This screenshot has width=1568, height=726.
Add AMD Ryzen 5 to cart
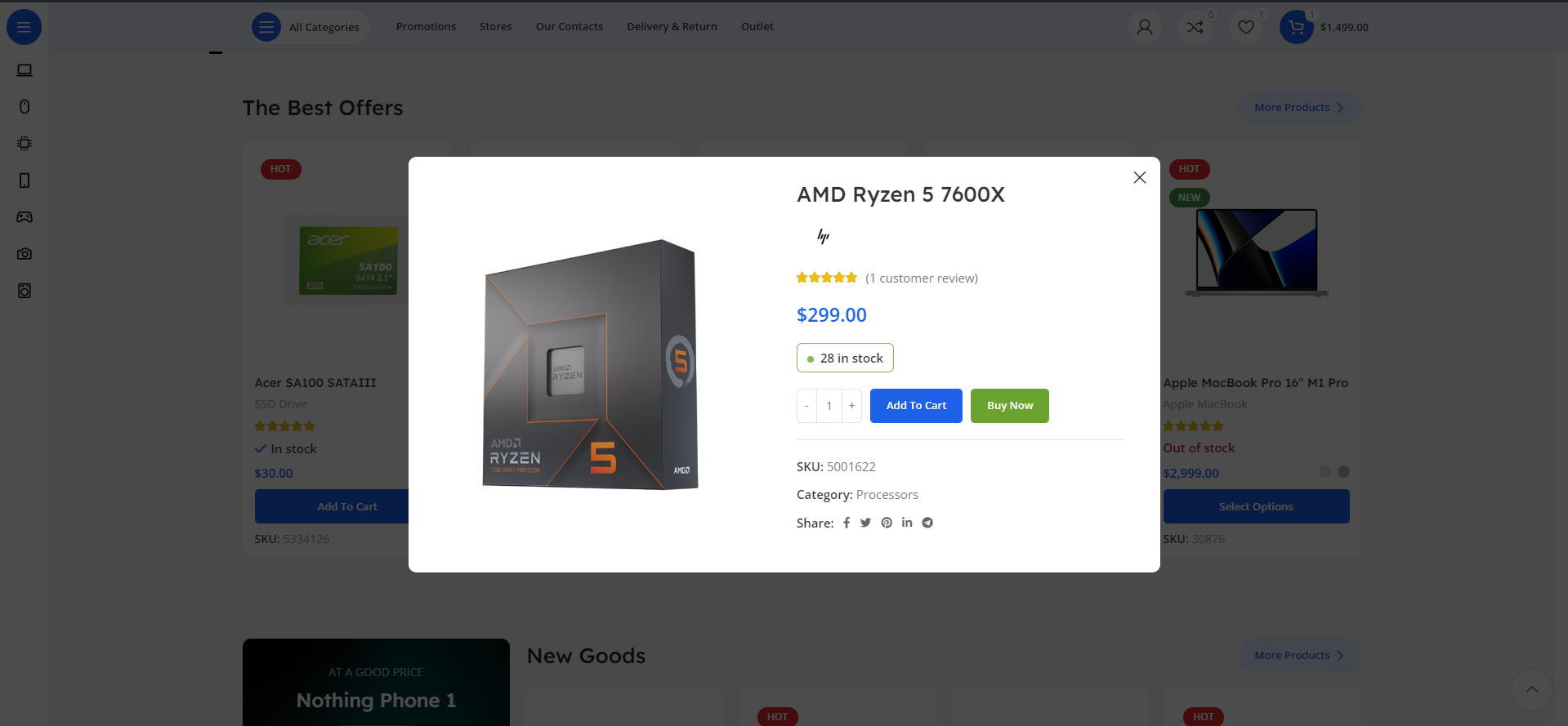[916, 406]
